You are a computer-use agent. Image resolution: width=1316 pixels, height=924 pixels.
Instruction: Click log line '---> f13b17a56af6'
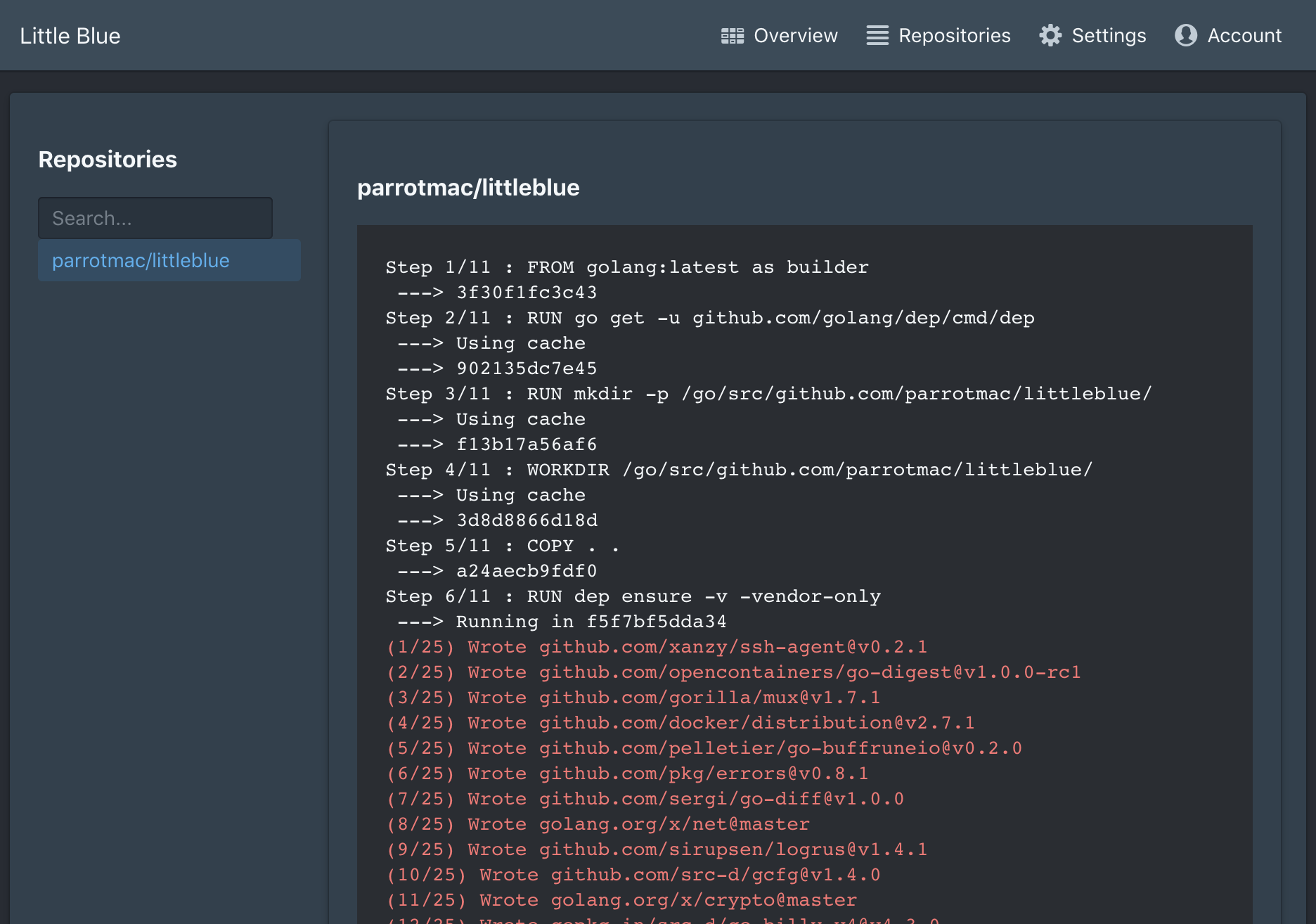pyautogui.click(x=497, y=444)
